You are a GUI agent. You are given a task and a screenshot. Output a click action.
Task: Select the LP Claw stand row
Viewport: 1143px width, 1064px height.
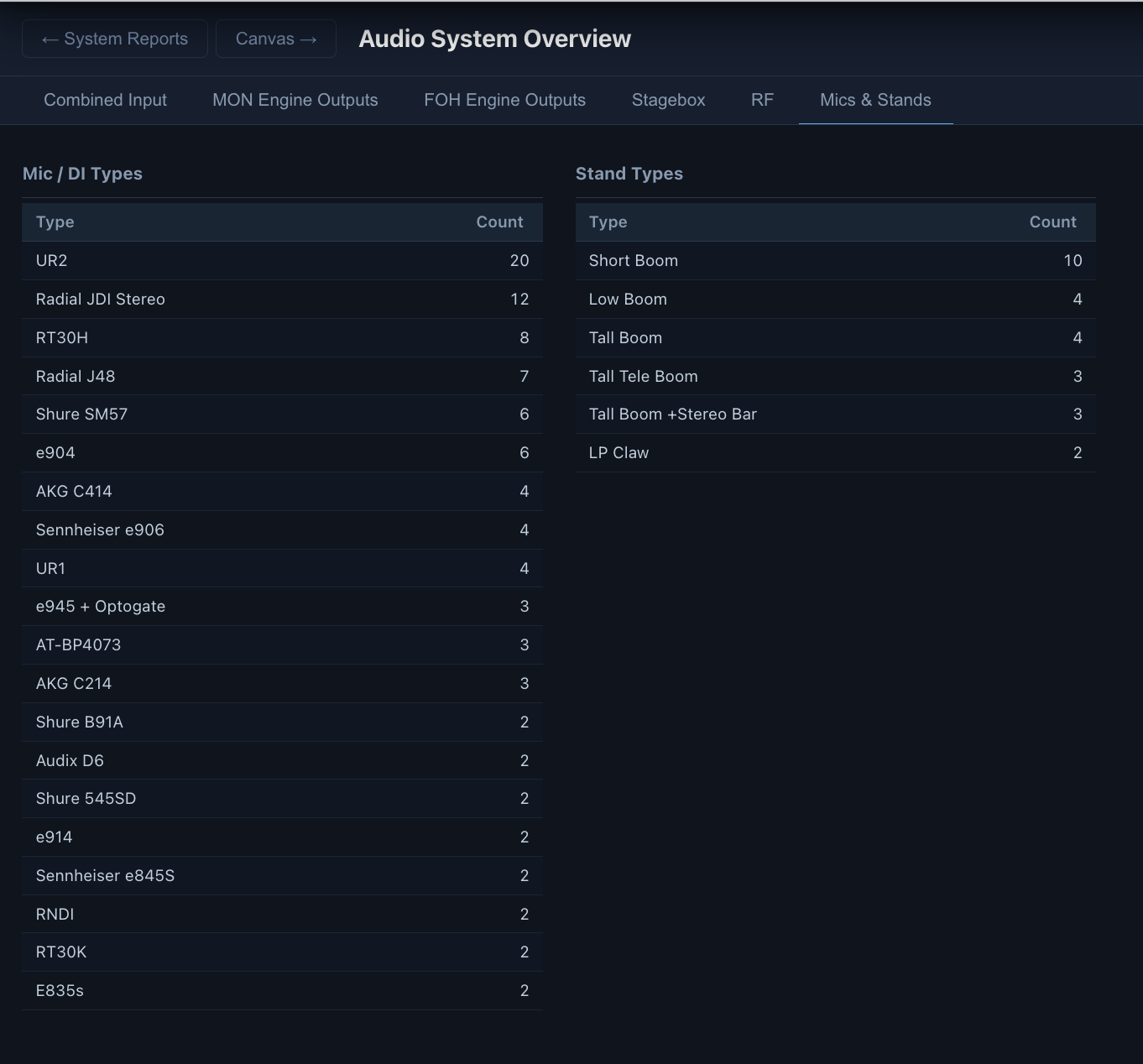(x=836, y=453)
